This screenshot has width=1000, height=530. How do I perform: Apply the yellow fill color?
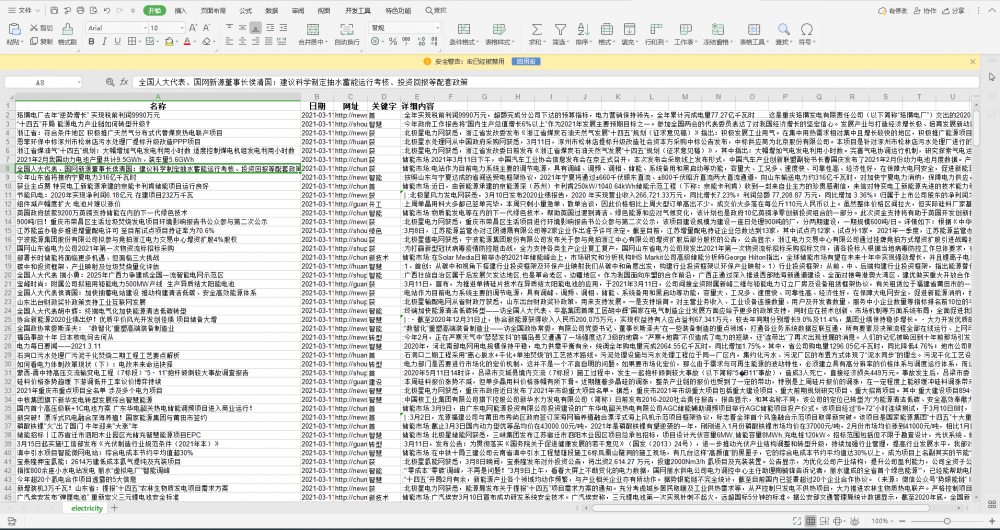(x=168, y=42)
